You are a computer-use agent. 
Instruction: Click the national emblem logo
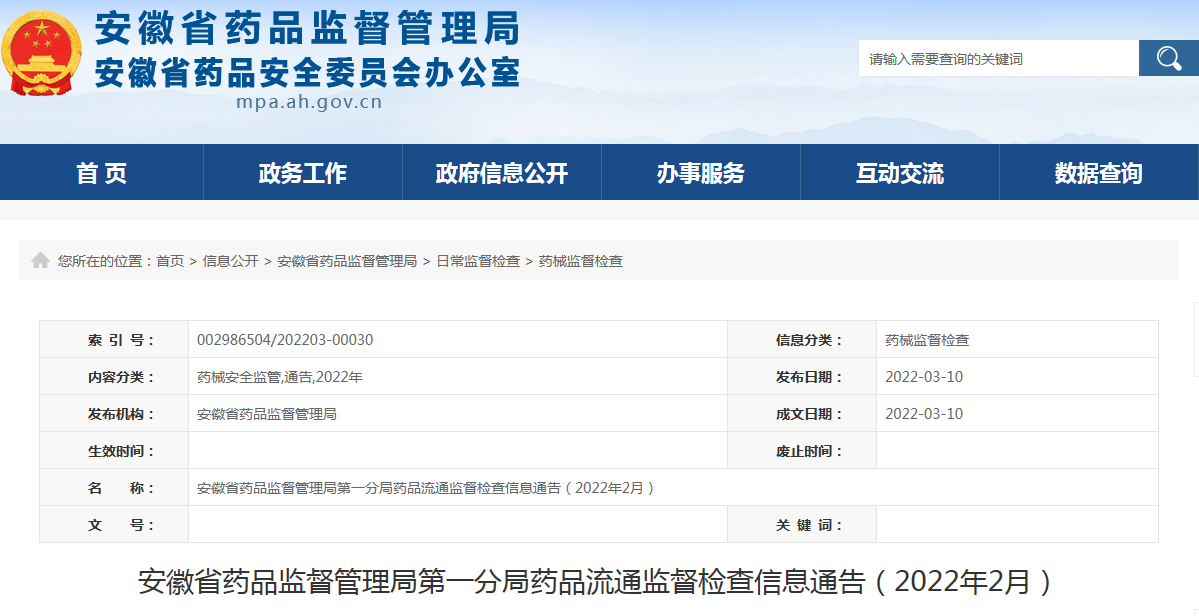41,53
